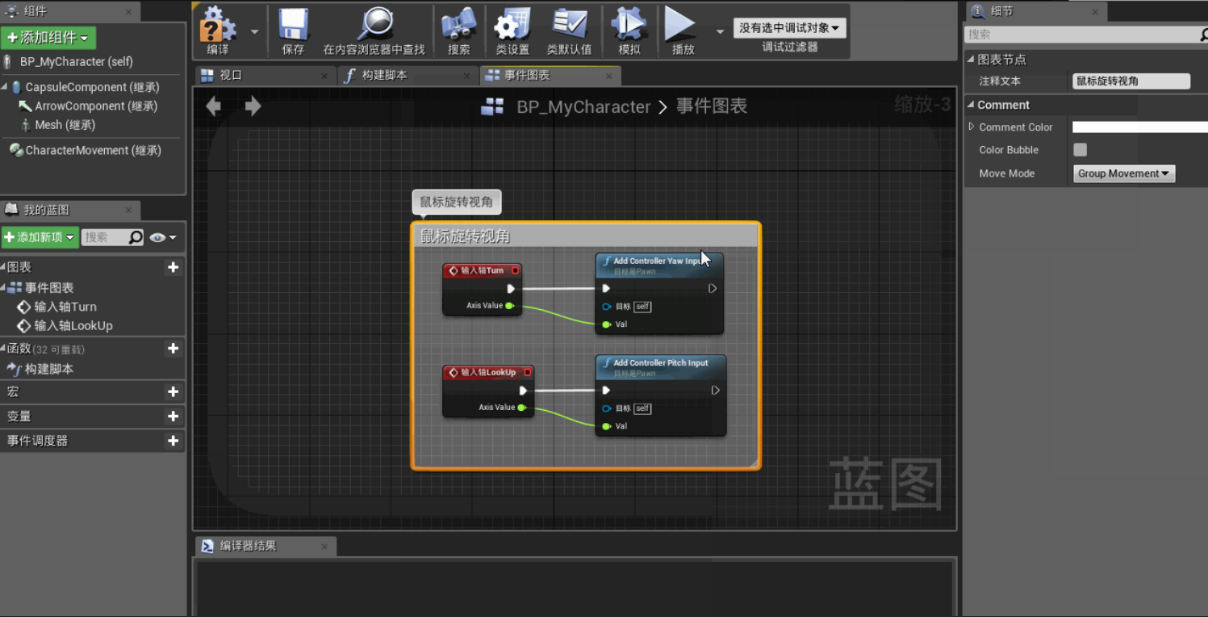Switch to the Viewport (视口) tab
The width and height of the screenshot is (1208, 617).
(x=231, y=76)
